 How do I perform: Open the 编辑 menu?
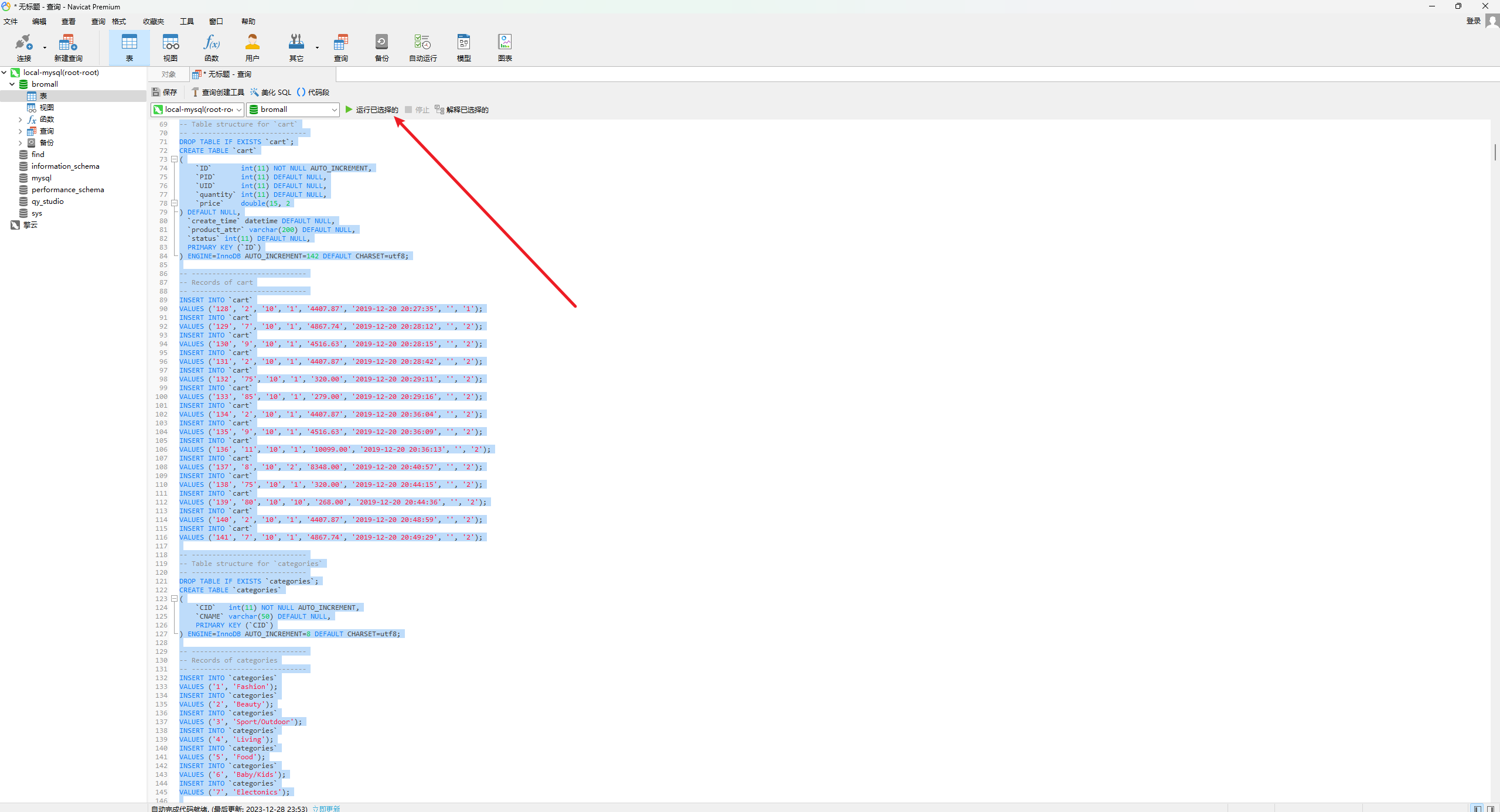39,21
